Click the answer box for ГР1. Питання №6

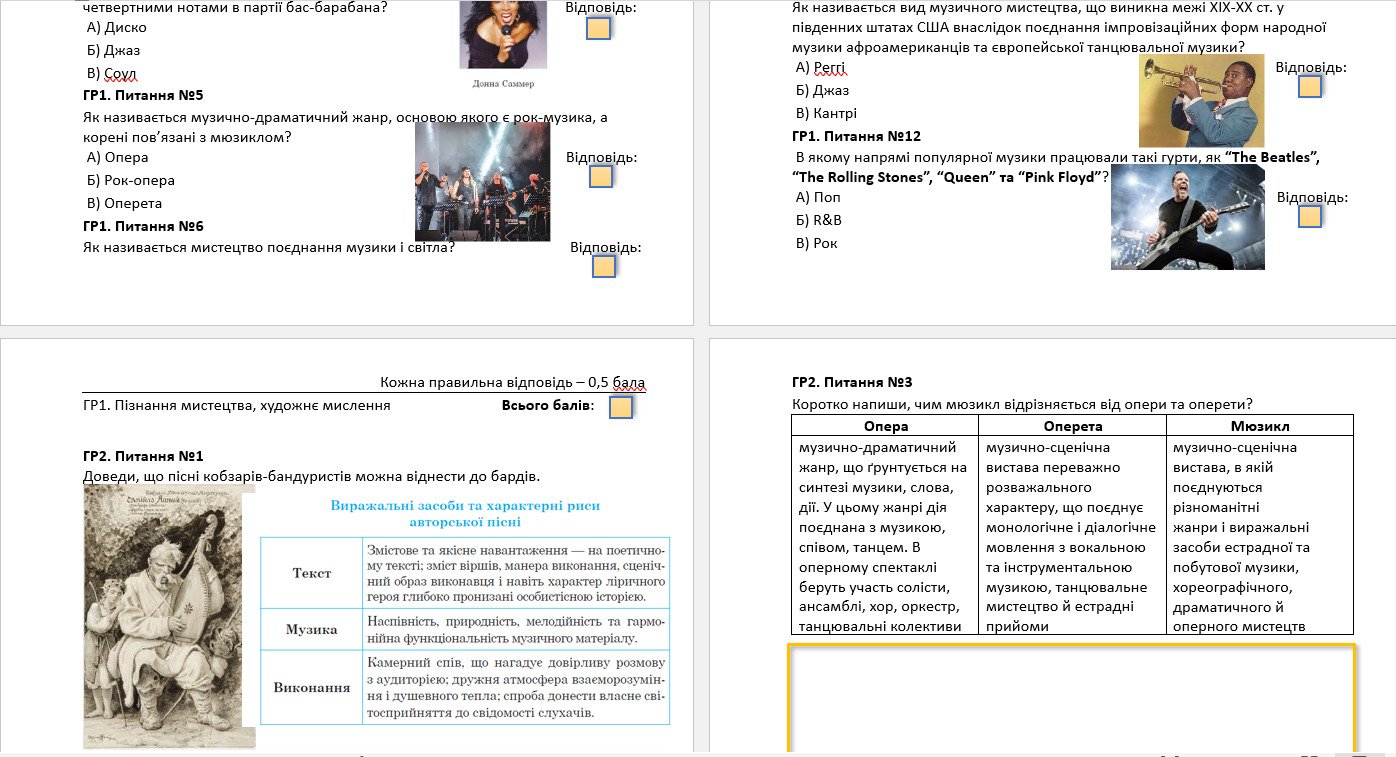click(x=603, y=266)
